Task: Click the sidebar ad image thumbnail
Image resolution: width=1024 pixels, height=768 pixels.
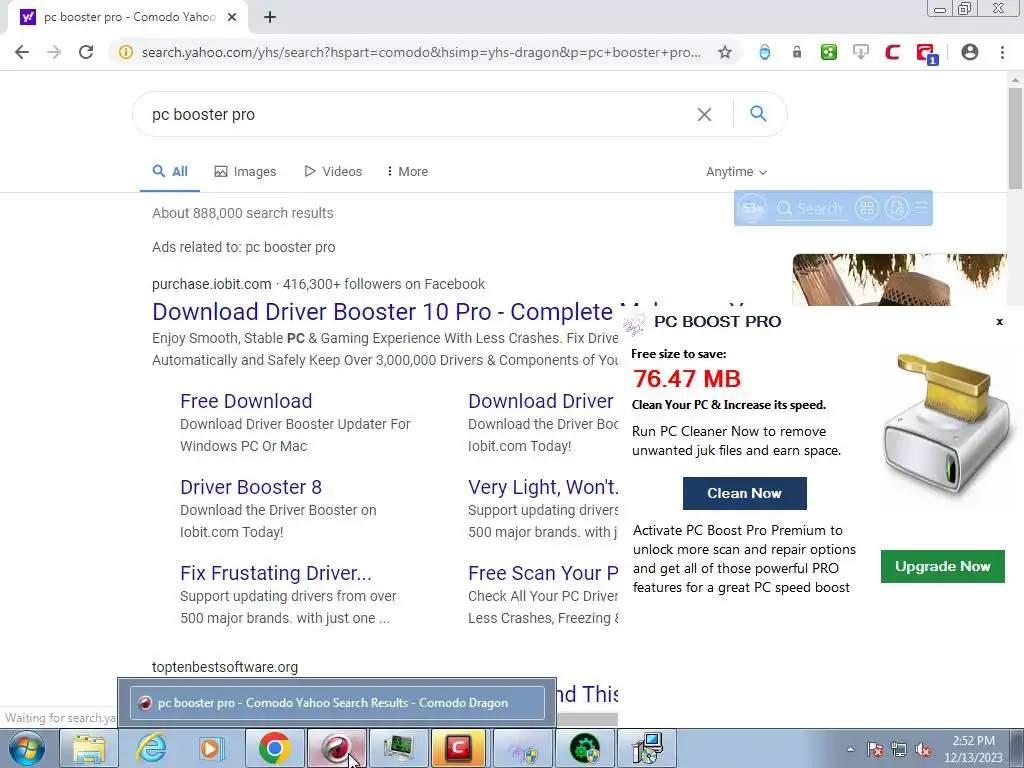Action: pyautogui.click(x=899, y=280)
